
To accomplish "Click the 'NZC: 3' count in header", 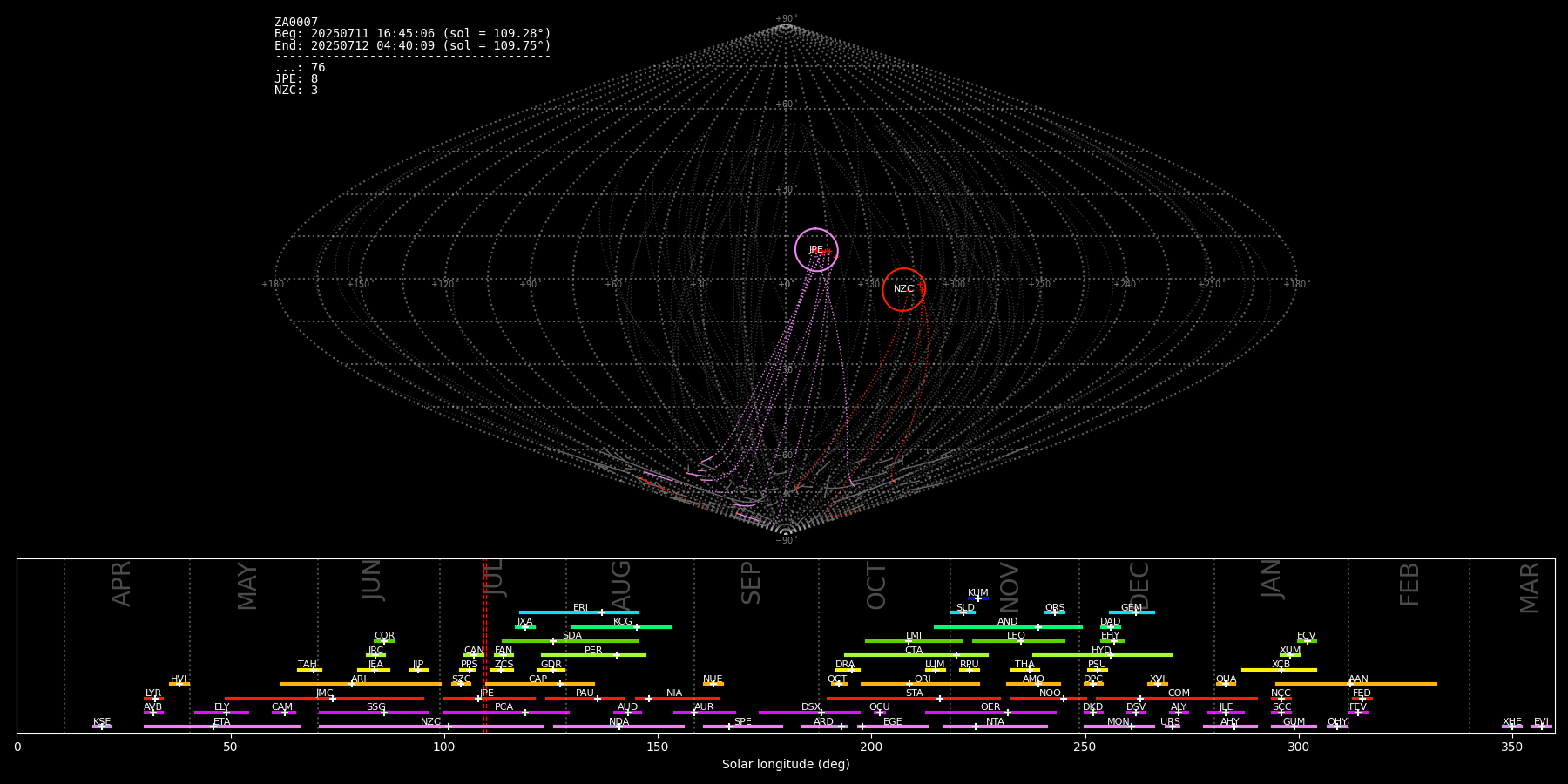I will point(296,91).
